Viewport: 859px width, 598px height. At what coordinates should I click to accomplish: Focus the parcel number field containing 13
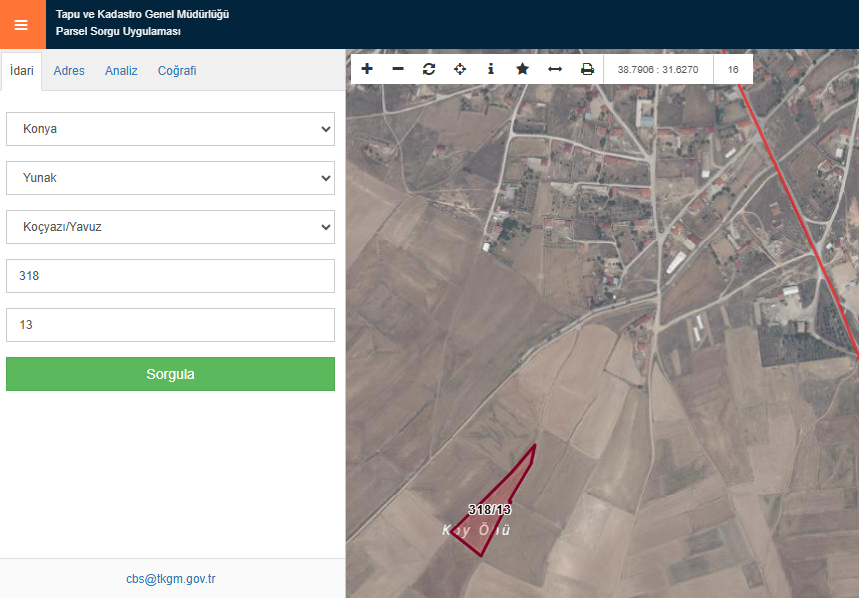(x=170, y=325)
